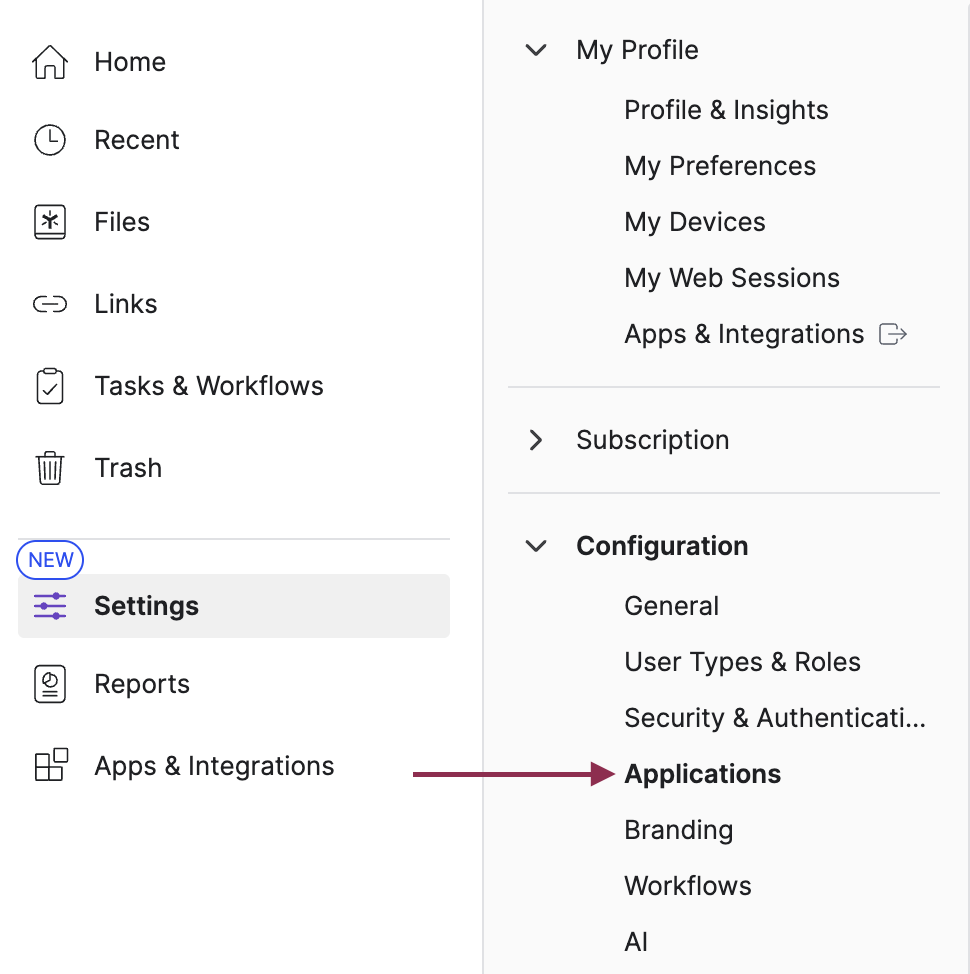This screenshot has width=970, height=974.
Task: Select Security & Authentication settings
Action: point(775,718)
